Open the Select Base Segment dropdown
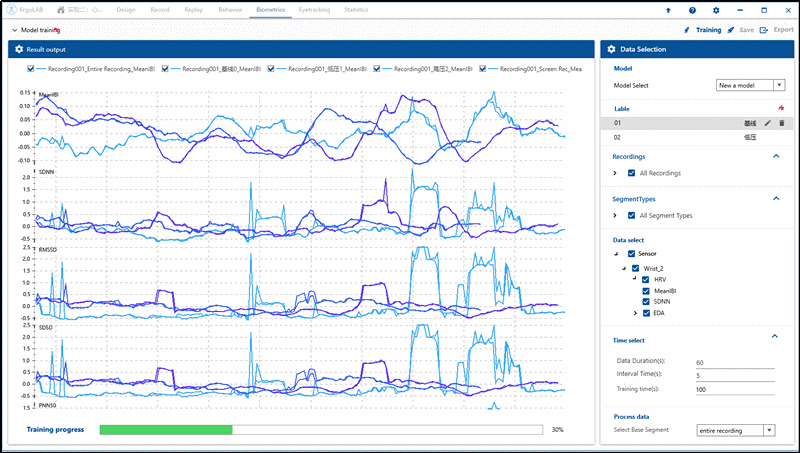 click(736, 430)
